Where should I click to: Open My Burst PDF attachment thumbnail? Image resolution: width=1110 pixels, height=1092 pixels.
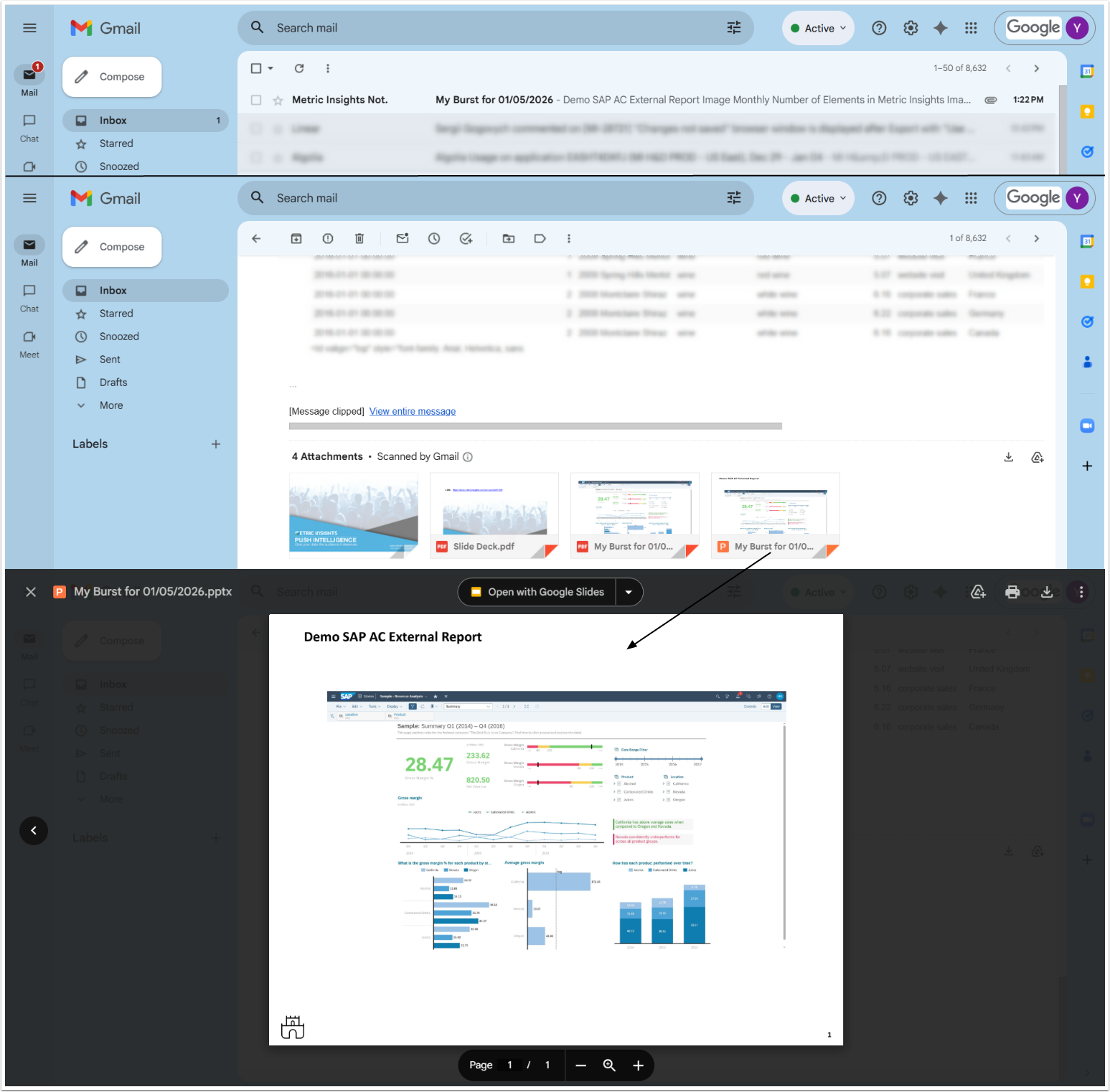tap(635, 515)
